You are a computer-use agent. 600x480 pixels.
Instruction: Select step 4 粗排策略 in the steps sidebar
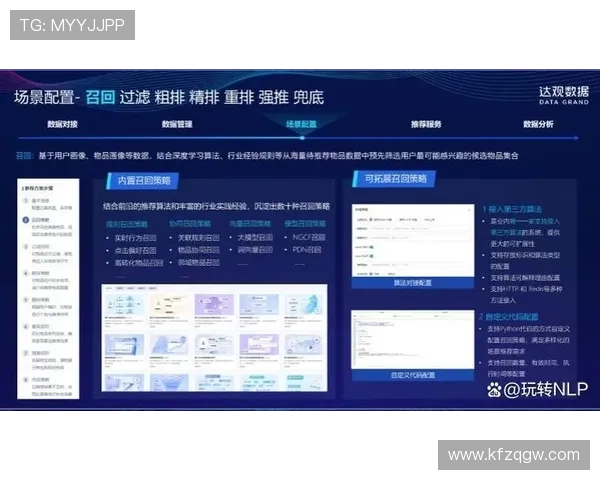(47, 280)
